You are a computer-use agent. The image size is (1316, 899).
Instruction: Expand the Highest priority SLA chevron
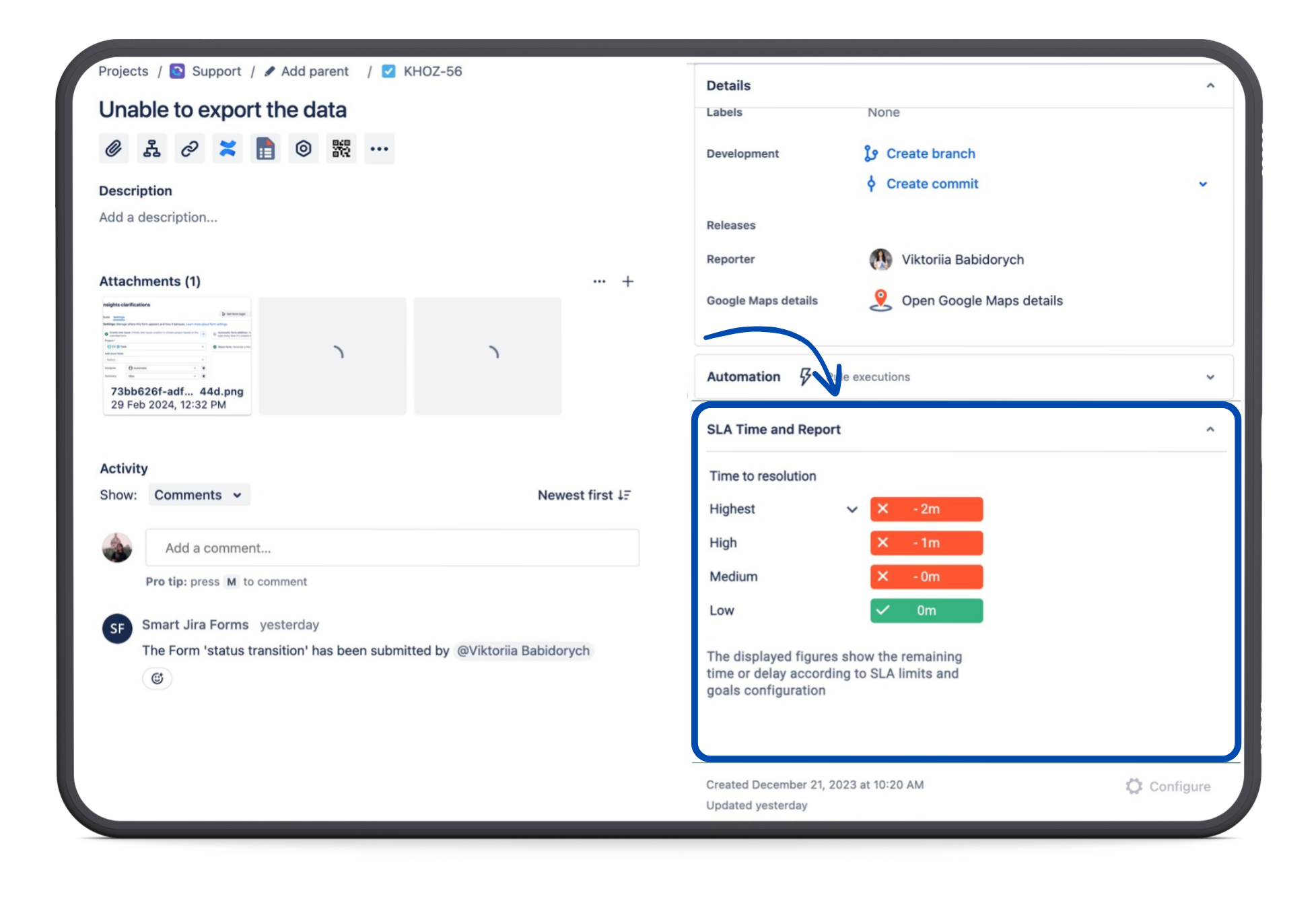(x=852, y=509)
